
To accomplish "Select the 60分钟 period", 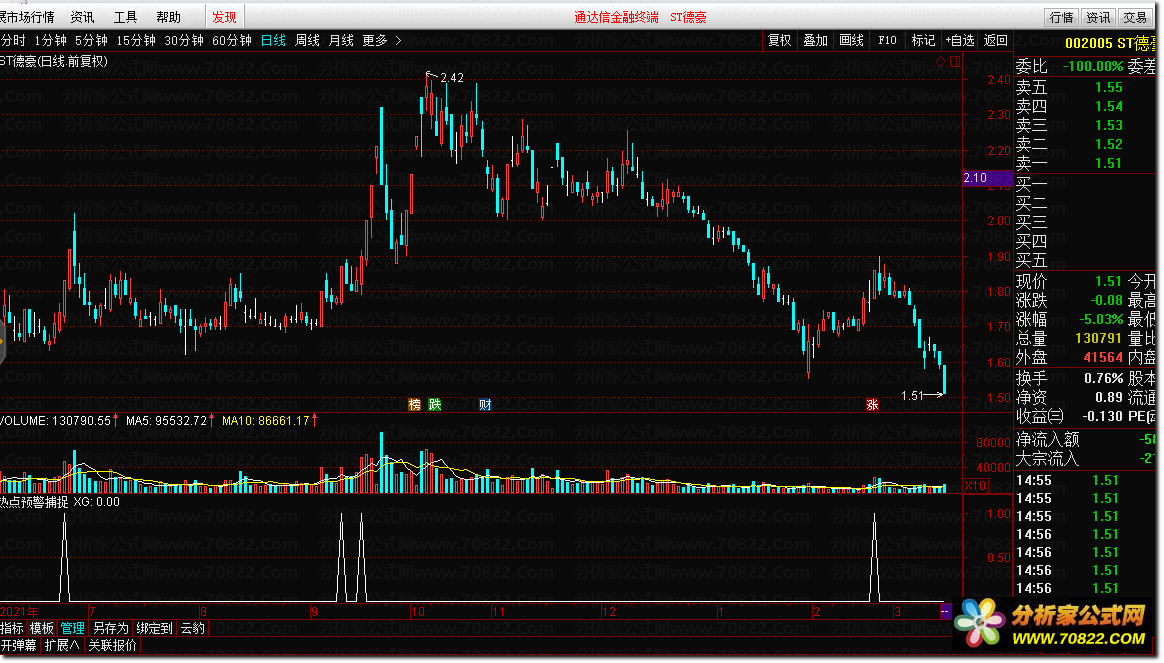I will coord(232,40).
